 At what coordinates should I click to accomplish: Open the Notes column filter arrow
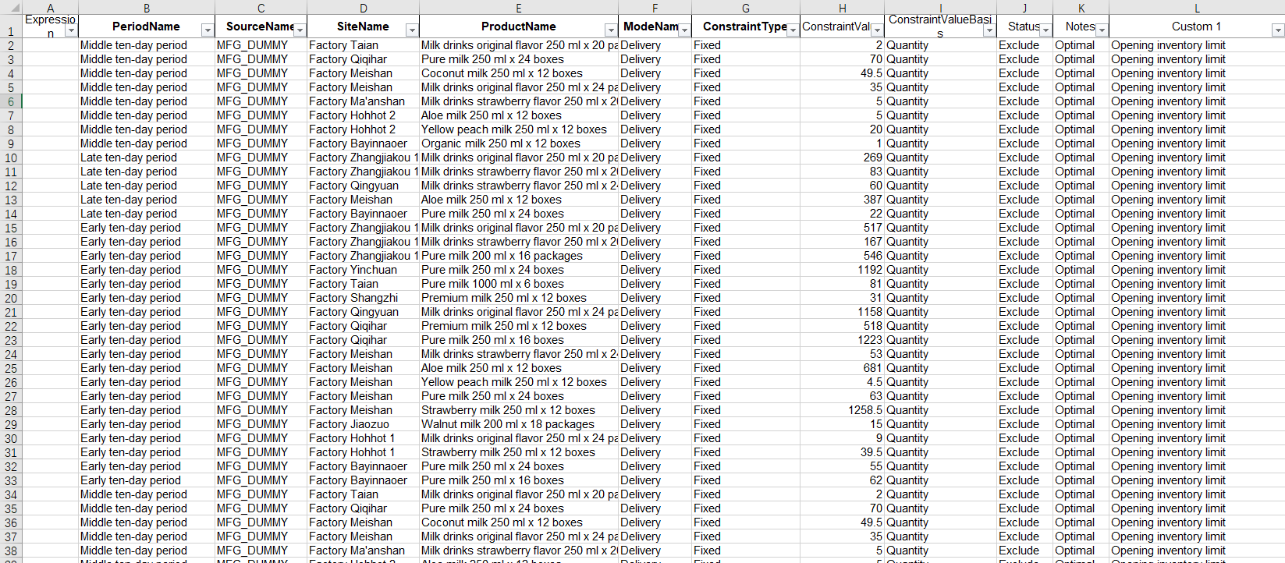click(x=1100, y=31)
